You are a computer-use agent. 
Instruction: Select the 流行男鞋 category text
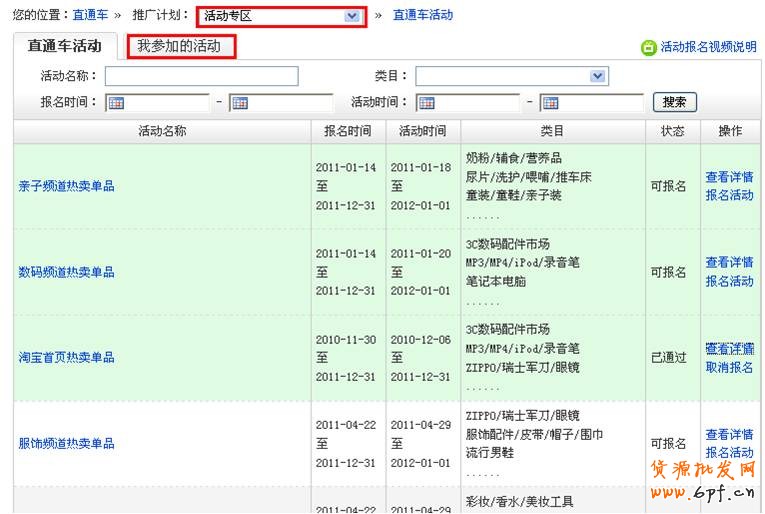490,453
